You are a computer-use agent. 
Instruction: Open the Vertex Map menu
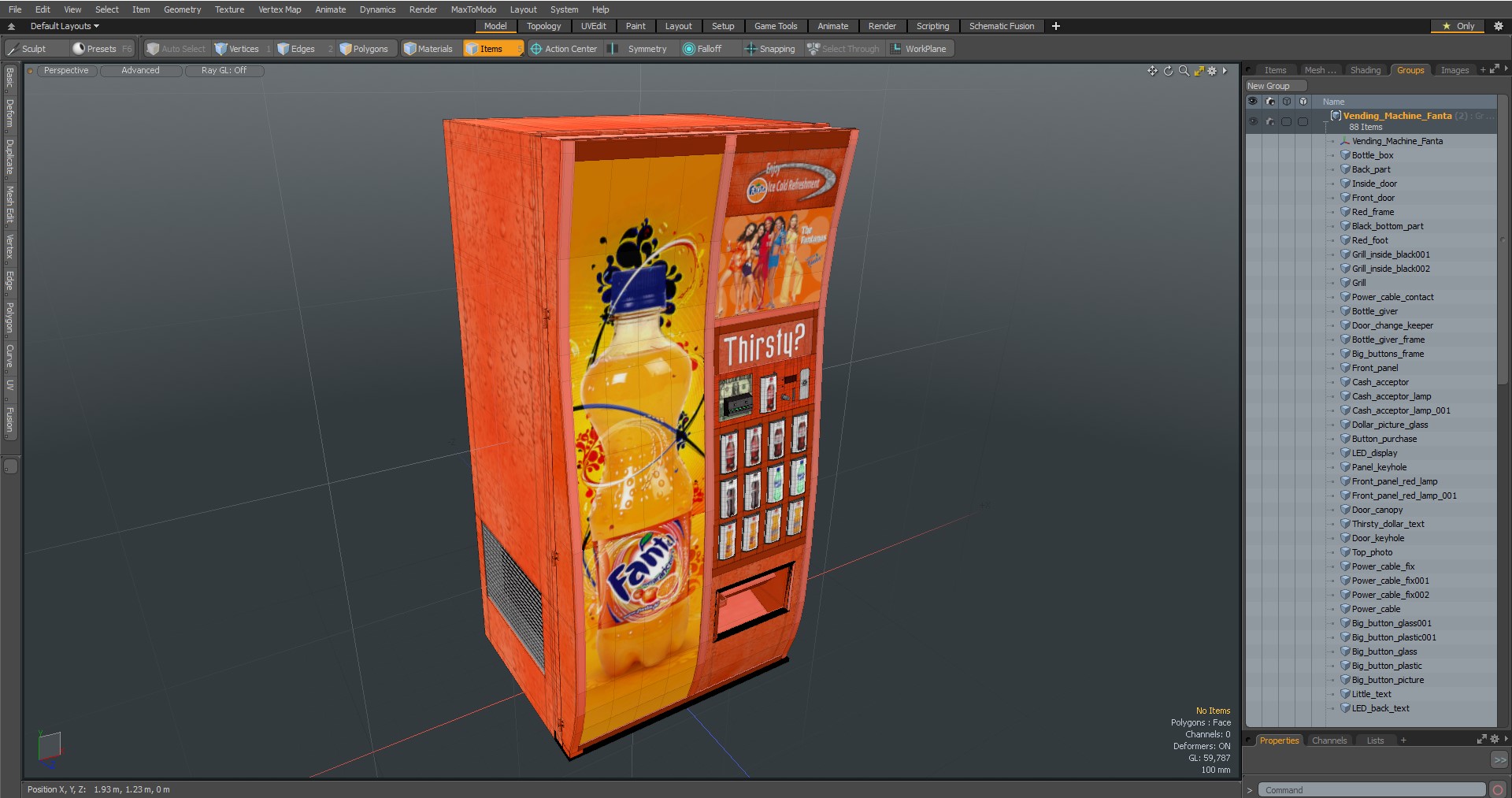click(280, 9)
